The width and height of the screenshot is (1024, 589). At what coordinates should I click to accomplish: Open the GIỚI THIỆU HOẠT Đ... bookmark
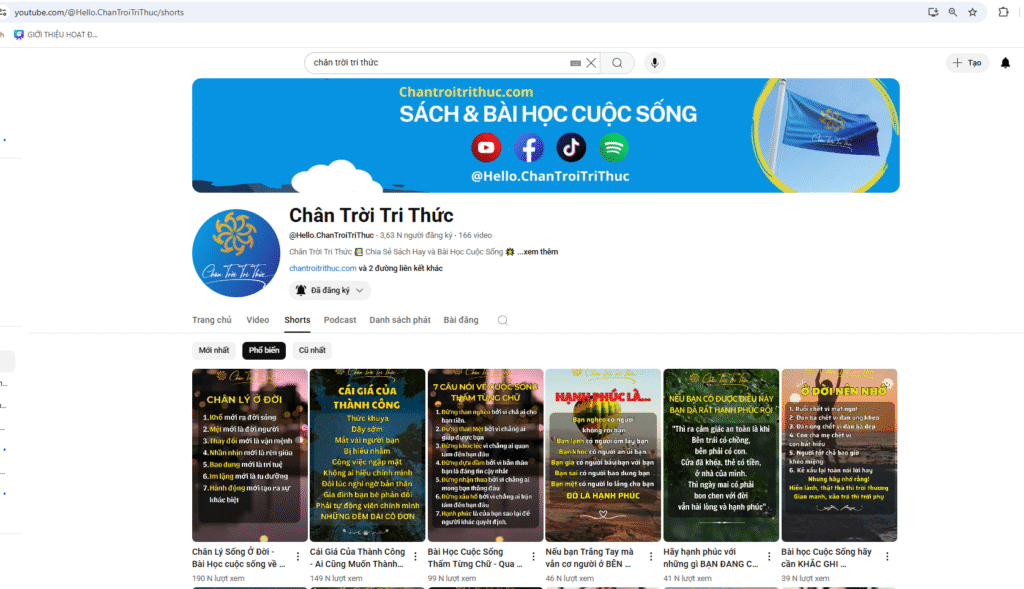click(x=56, y=35)
